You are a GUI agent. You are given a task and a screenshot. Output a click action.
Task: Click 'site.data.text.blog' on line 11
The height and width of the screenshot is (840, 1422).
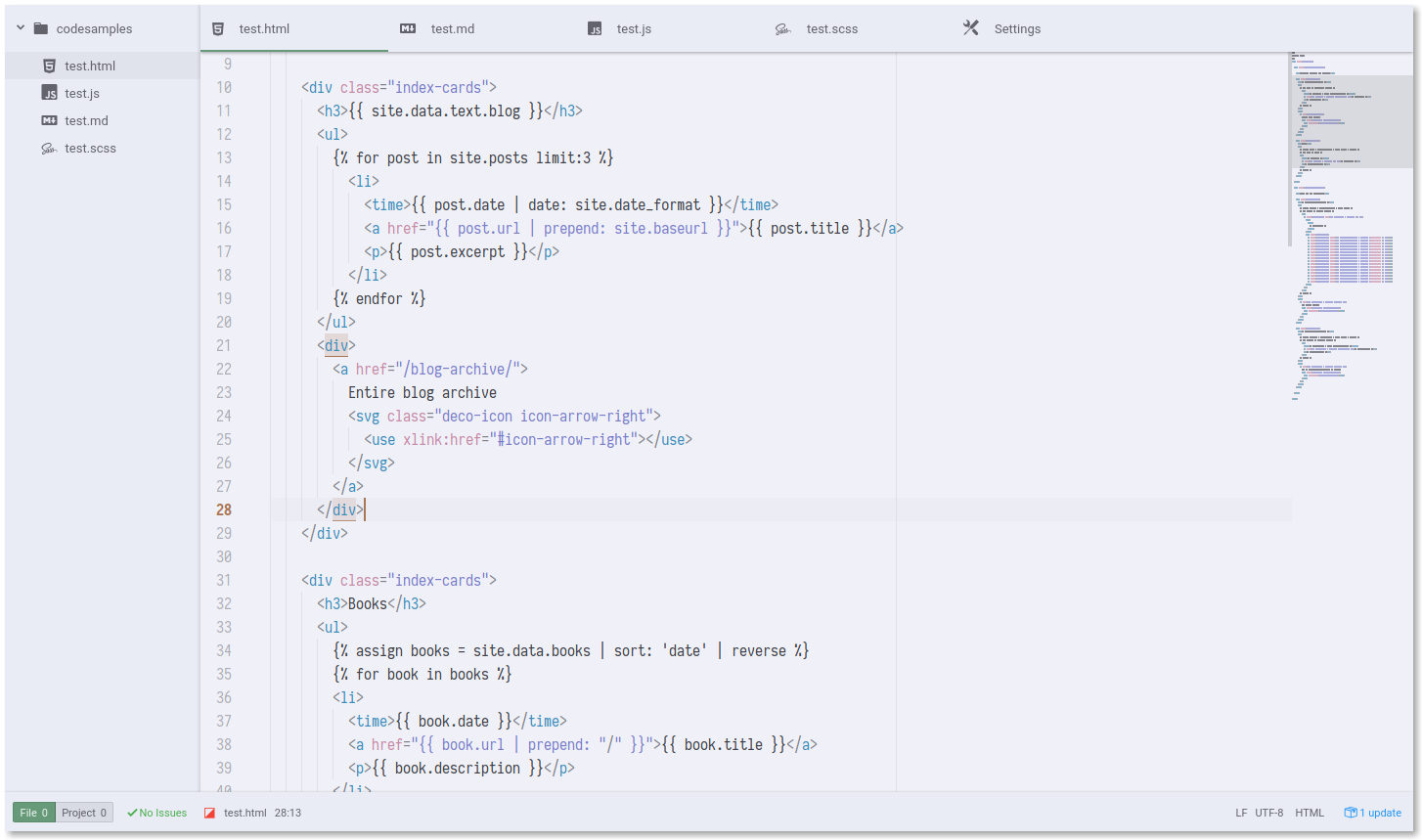click(446, 111)
